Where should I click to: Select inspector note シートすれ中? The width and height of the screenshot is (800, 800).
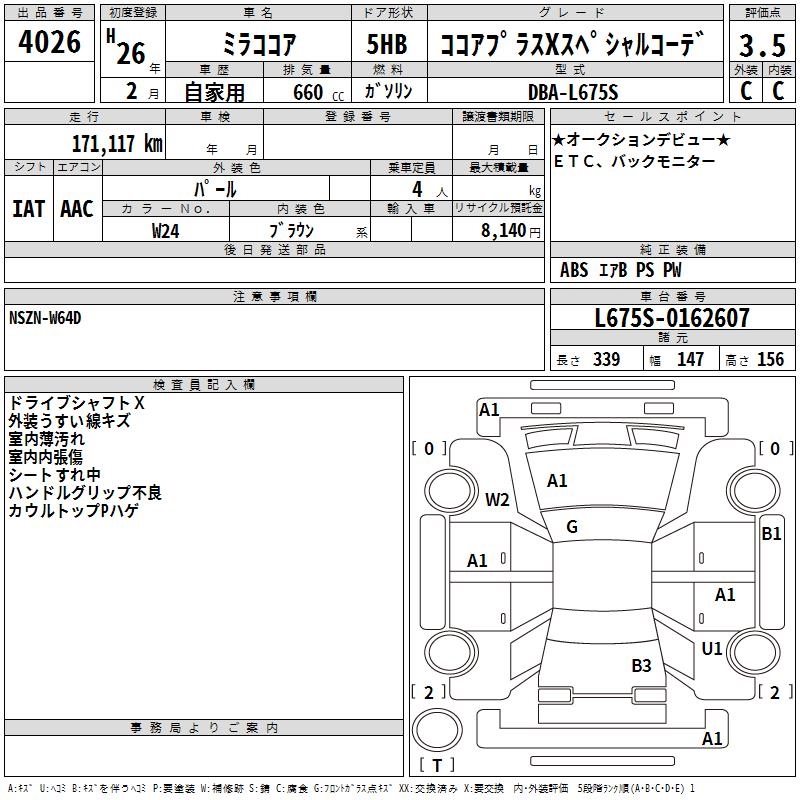pos(55,474)
